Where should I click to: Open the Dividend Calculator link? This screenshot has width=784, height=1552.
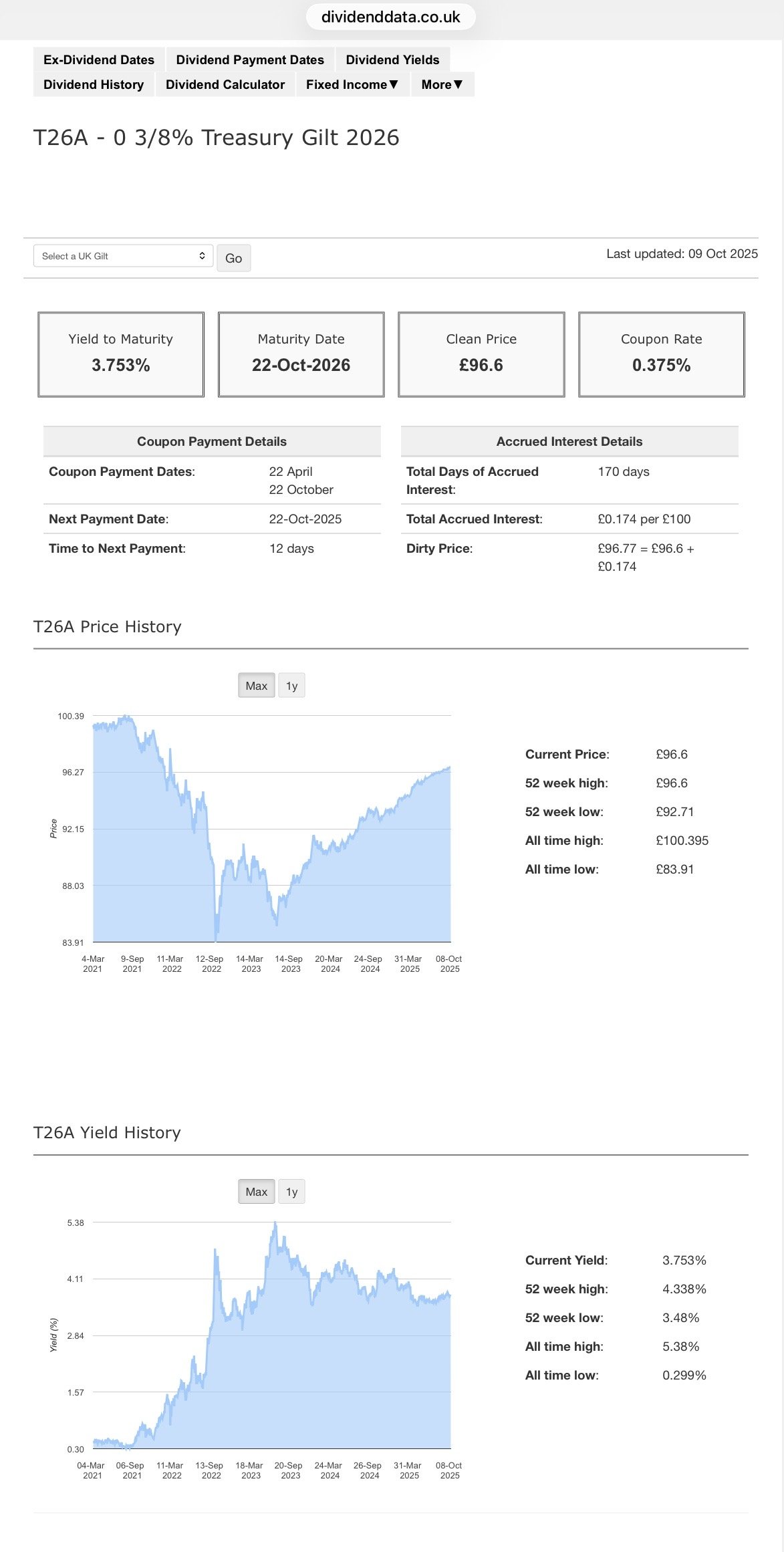225,84
